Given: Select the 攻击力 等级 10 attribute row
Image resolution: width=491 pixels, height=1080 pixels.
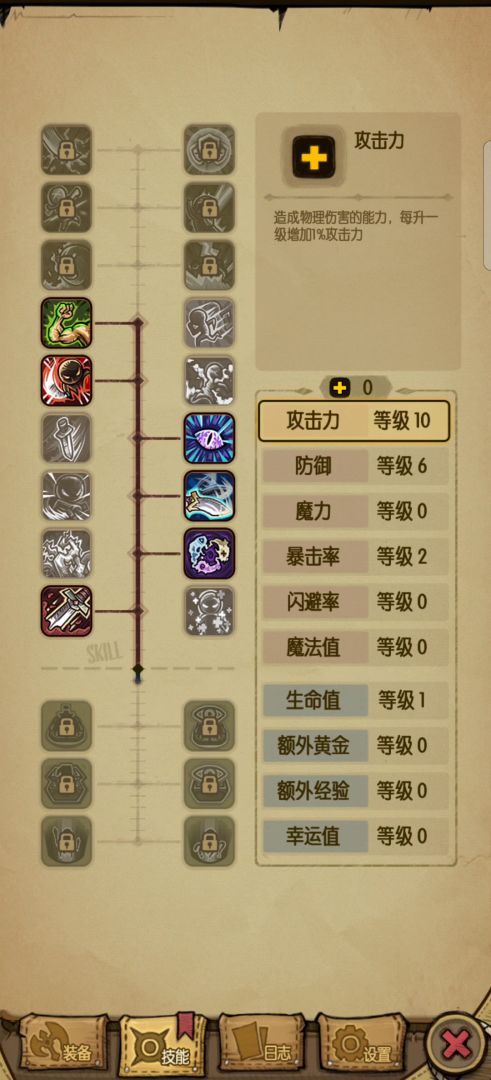Looking at the screenshot, I should [354, 421].
